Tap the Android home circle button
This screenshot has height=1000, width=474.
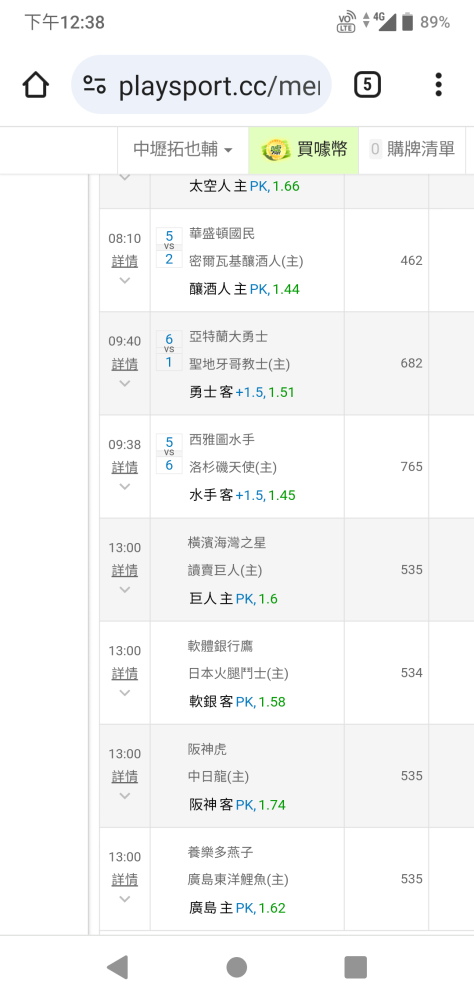(x=237, y=967)
